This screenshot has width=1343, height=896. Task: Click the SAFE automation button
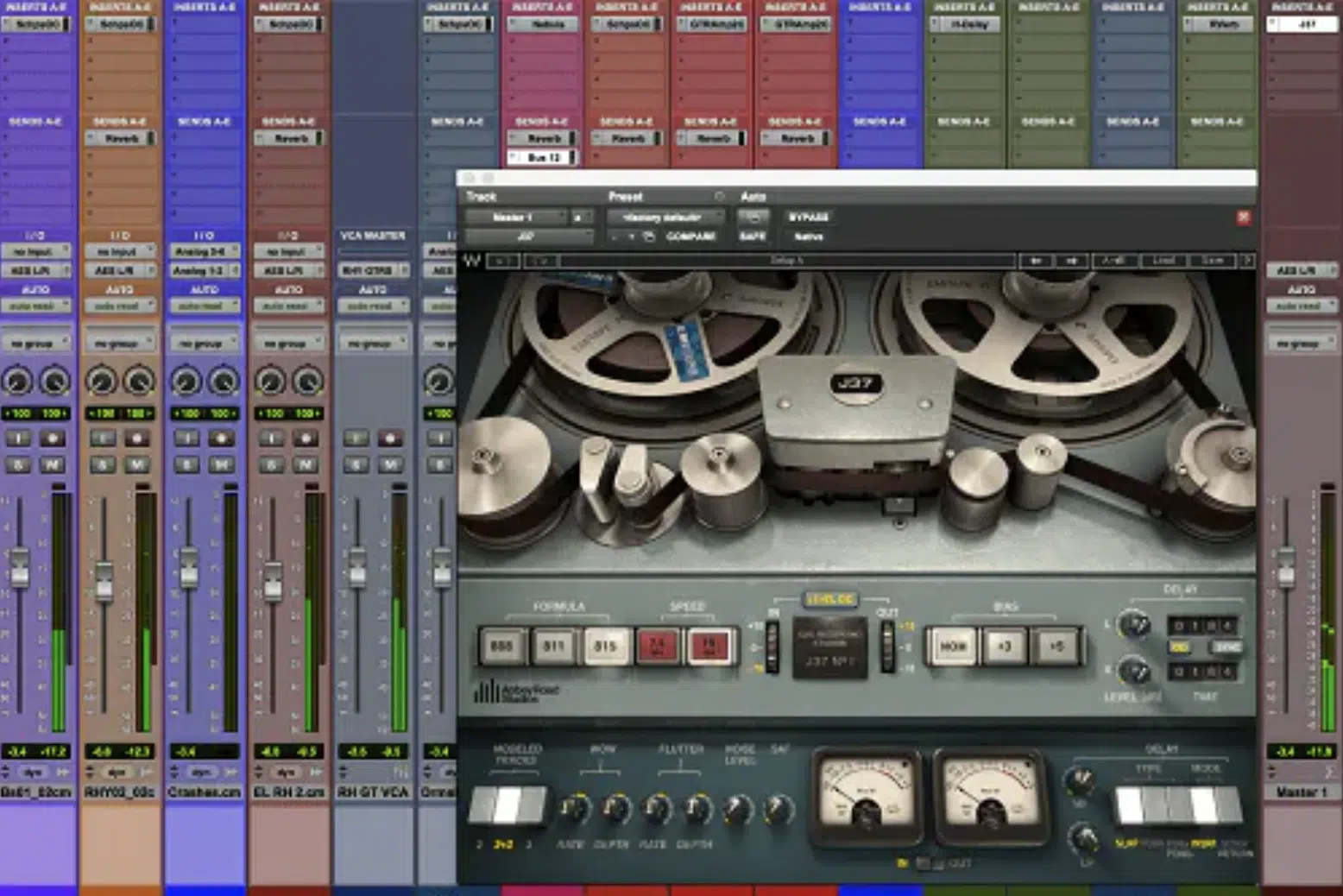pos(753,237)
